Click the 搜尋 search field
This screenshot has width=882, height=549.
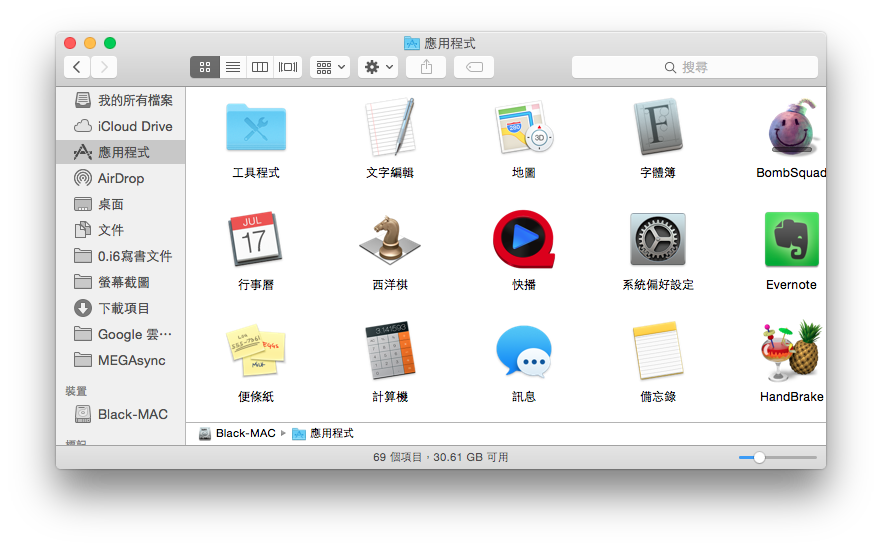(695, 67)
